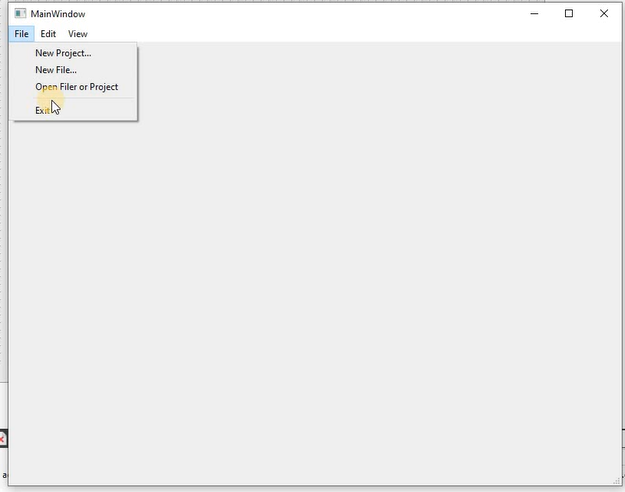Click the red X icon behind the window
The height and width of the screenshot is (492, 625).
3,439
